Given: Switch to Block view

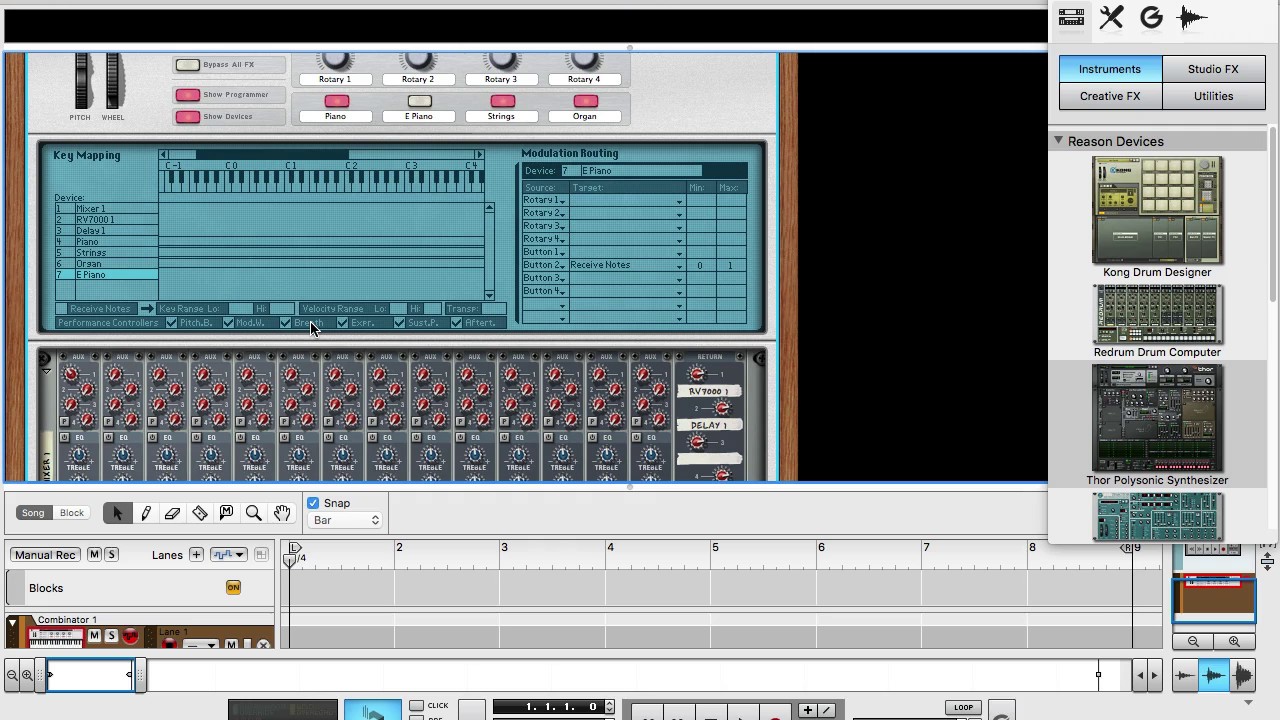Looking at the screenshot, I should point(72,513).
